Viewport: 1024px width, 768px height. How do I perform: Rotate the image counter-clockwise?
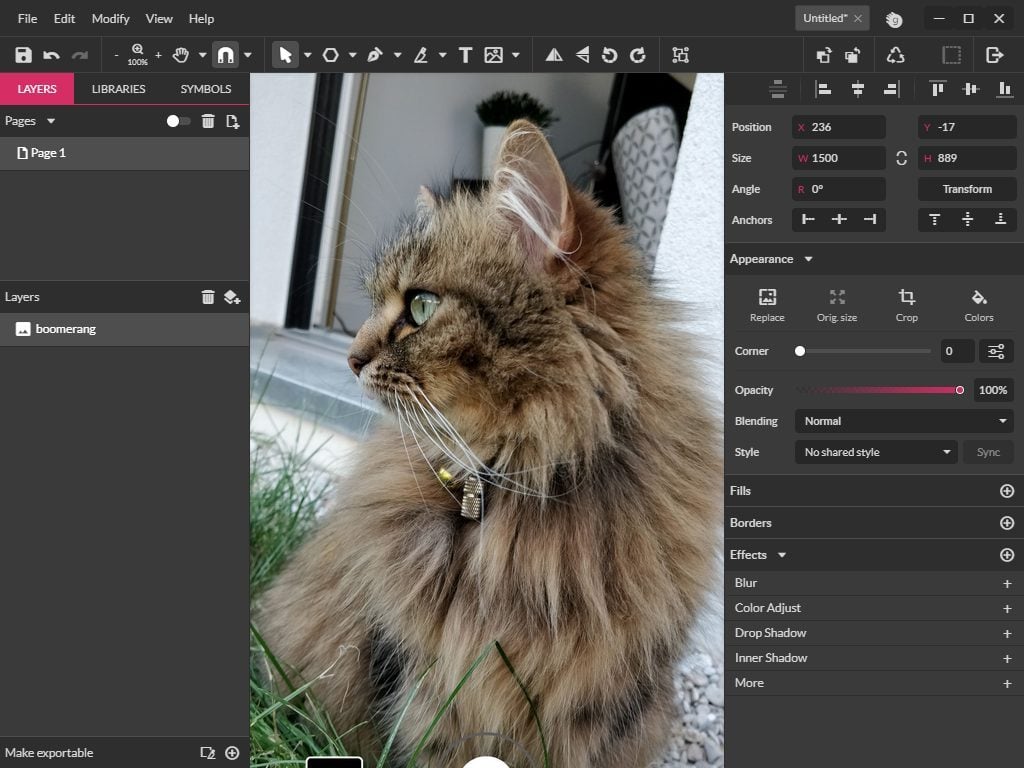coord(609,55)
